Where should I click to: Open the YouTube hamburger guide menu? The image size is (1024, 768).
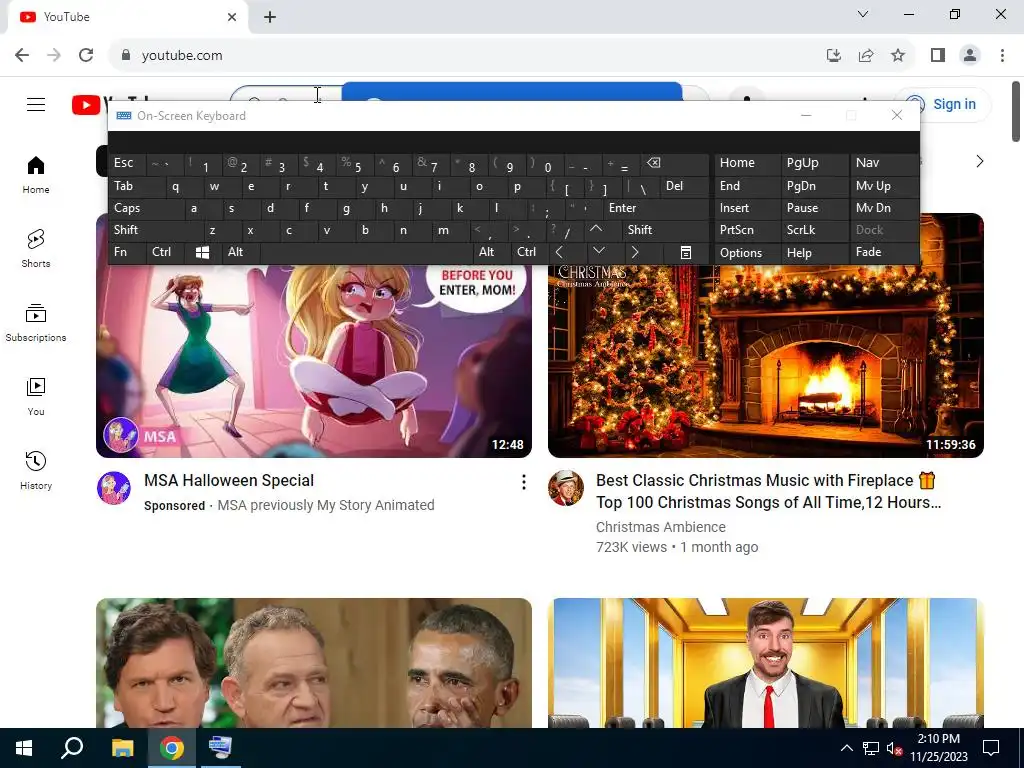pyautogui.click(x=36, y=104)
